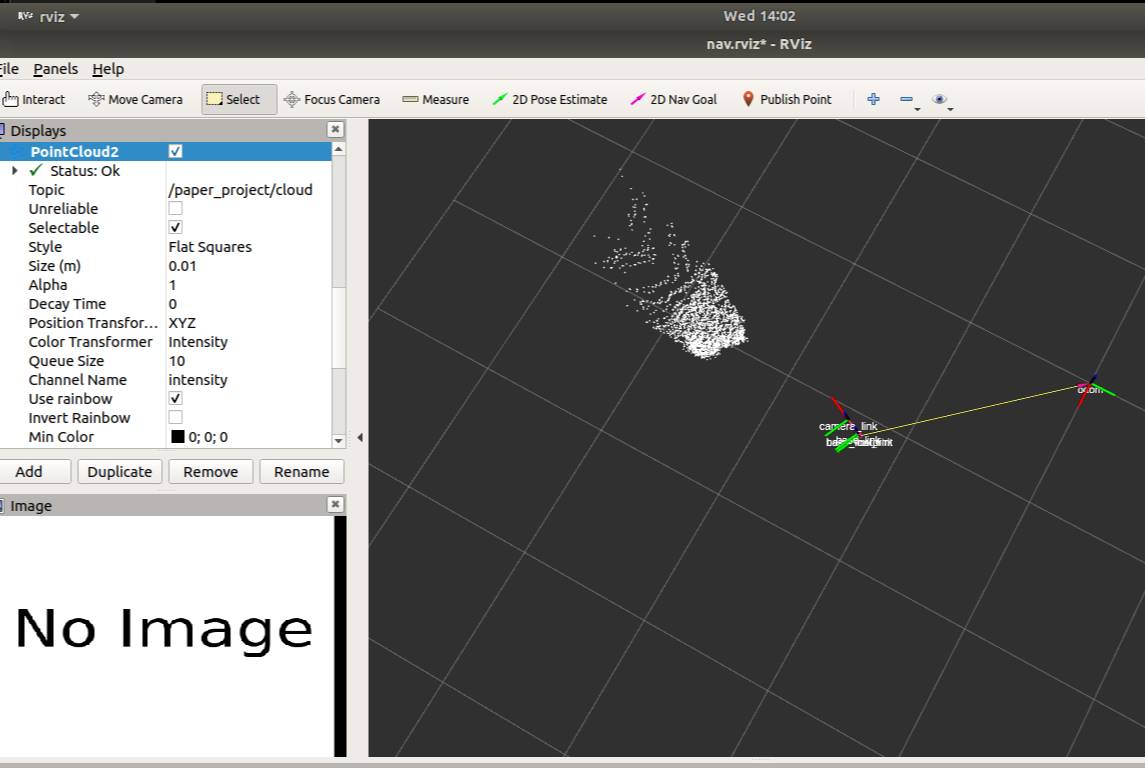
Task: Open the File menu
Action: click(9, 69)
